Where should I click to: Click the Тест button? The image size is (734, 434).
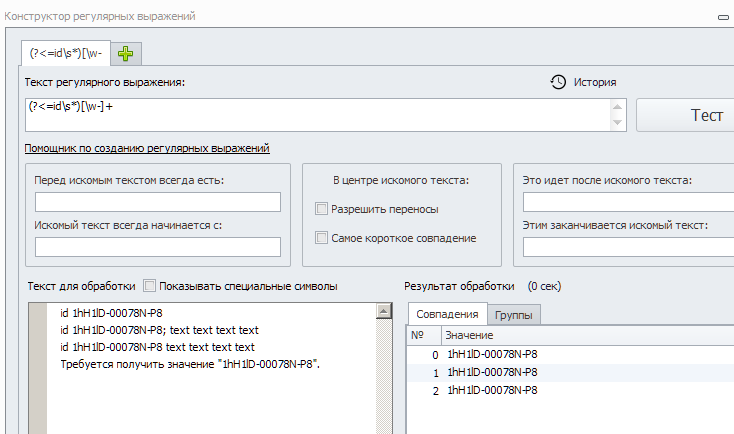(690, 115)
